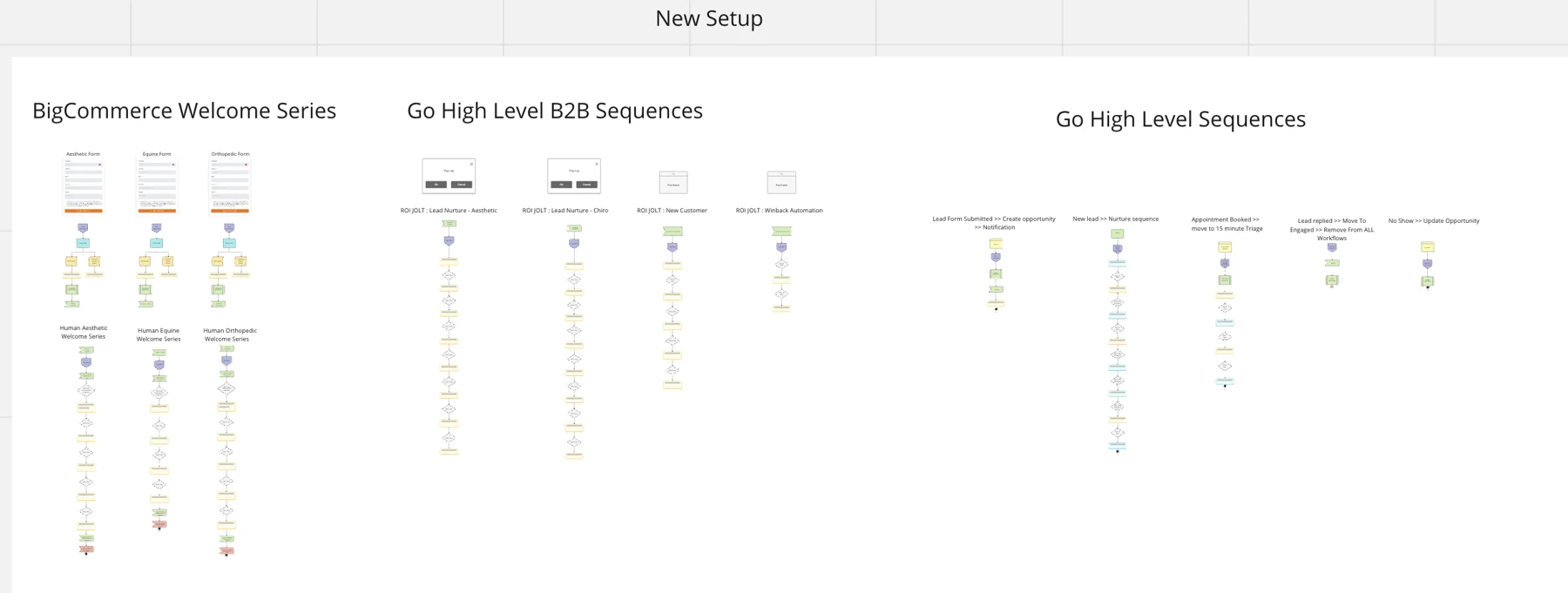Click orange submit button on Aesthetic Form
This screenshot has width=1568, height=593.
84,211
